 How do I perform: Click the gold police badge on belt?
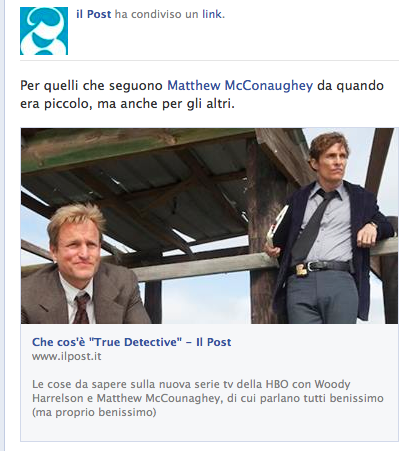[x=302, y=270]
